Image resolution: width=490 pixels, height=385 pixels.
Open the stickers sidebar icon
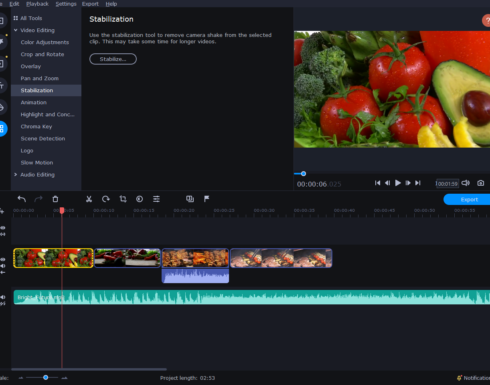2,107
